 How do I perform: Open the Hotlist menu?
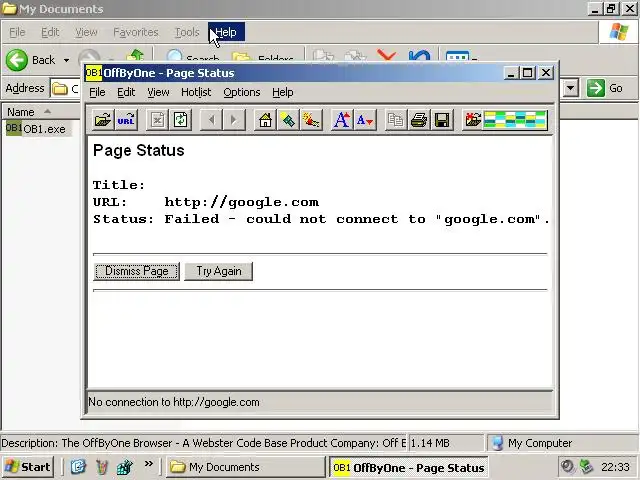click(196, 92)
